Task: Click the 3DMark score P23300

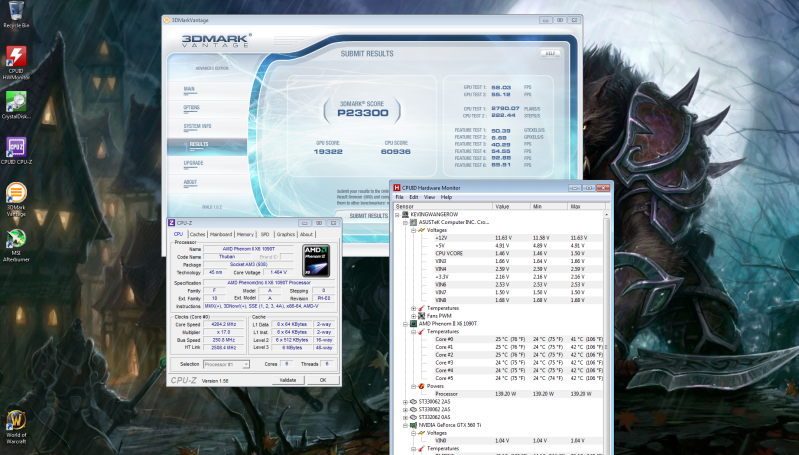Action: [x=362, y=113]
